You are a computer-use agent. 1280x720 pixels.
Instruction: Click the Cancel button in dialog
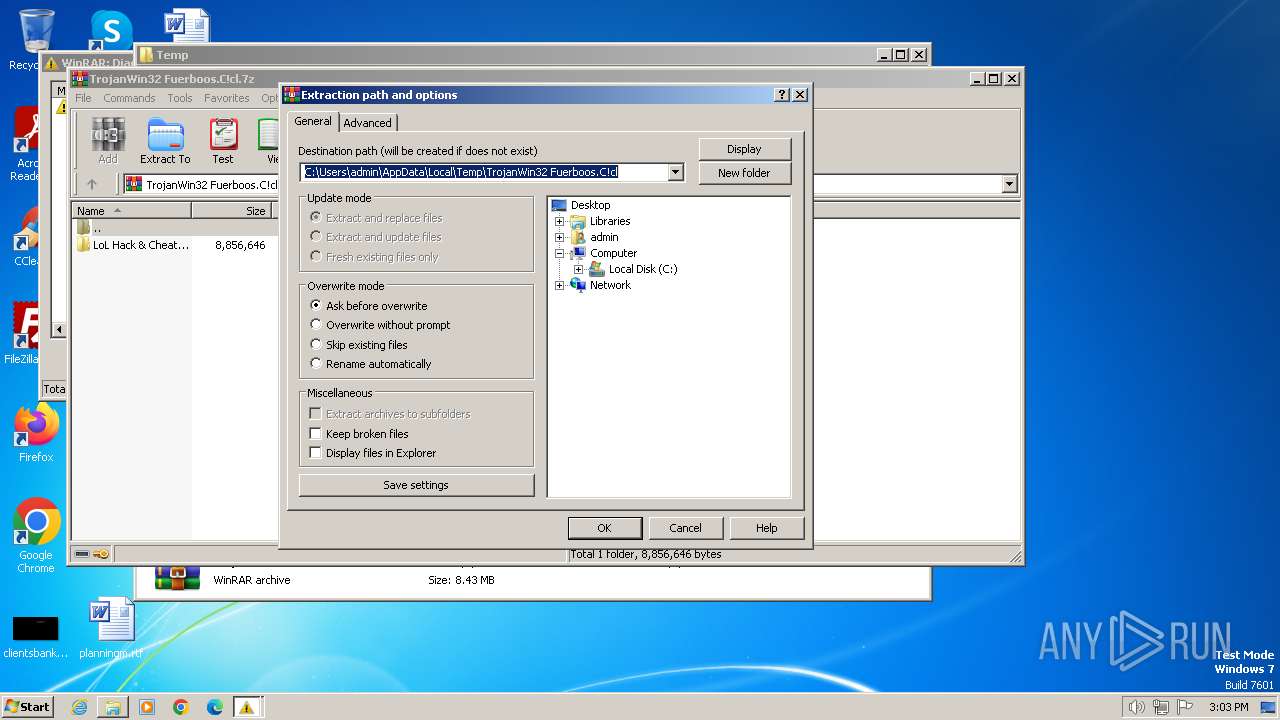pos(685,528)
